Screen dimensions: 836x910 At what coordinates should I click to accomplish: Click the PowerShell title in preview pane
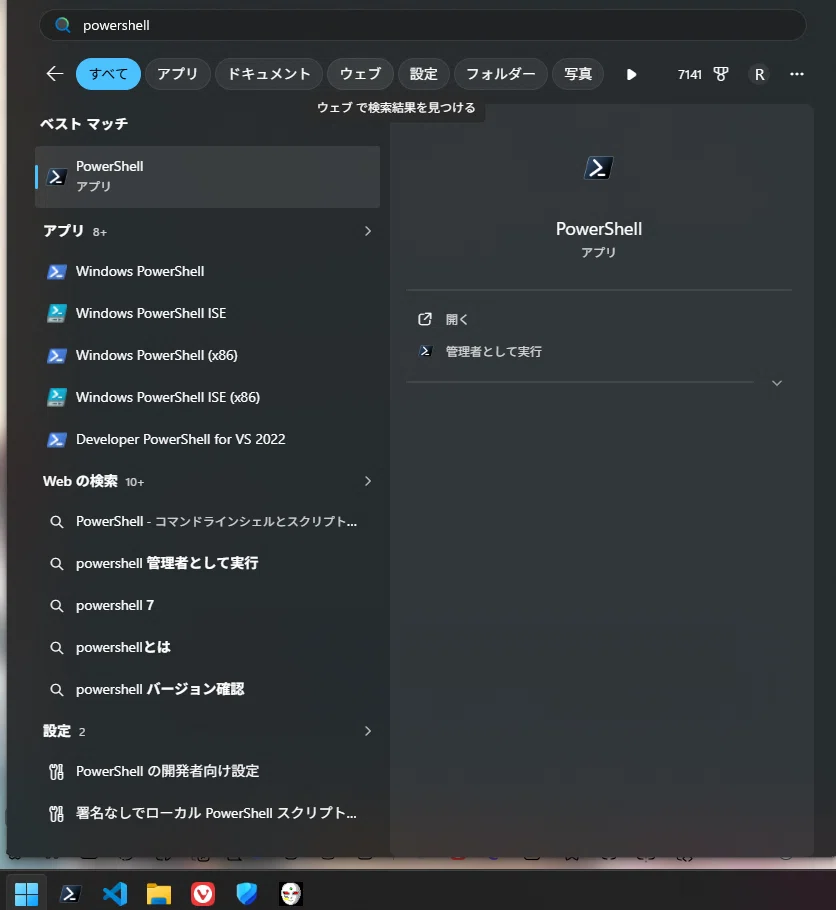[599, 229]
